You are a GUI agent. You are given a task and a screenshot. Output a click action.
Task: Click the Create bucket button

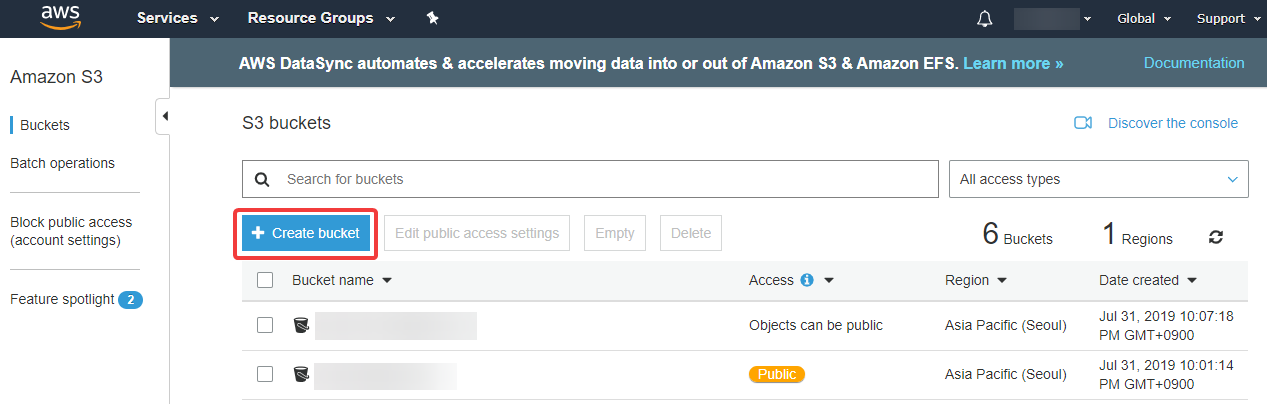pos(305,233)
